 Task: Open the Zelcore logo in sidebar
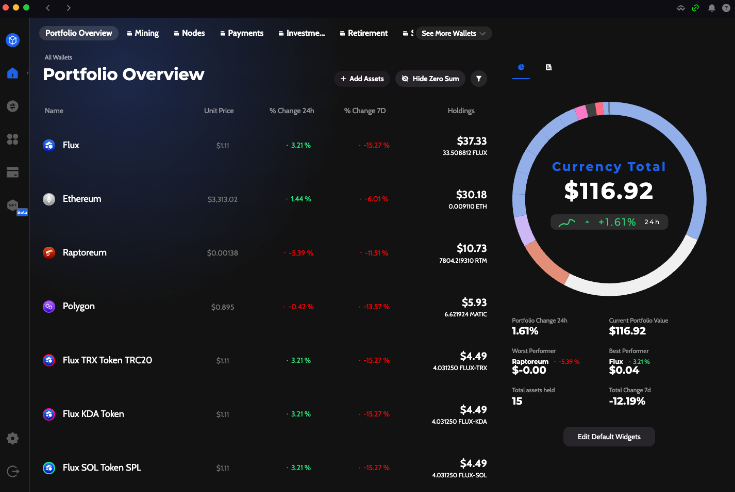pyautogui.click(x=13, y=40)
